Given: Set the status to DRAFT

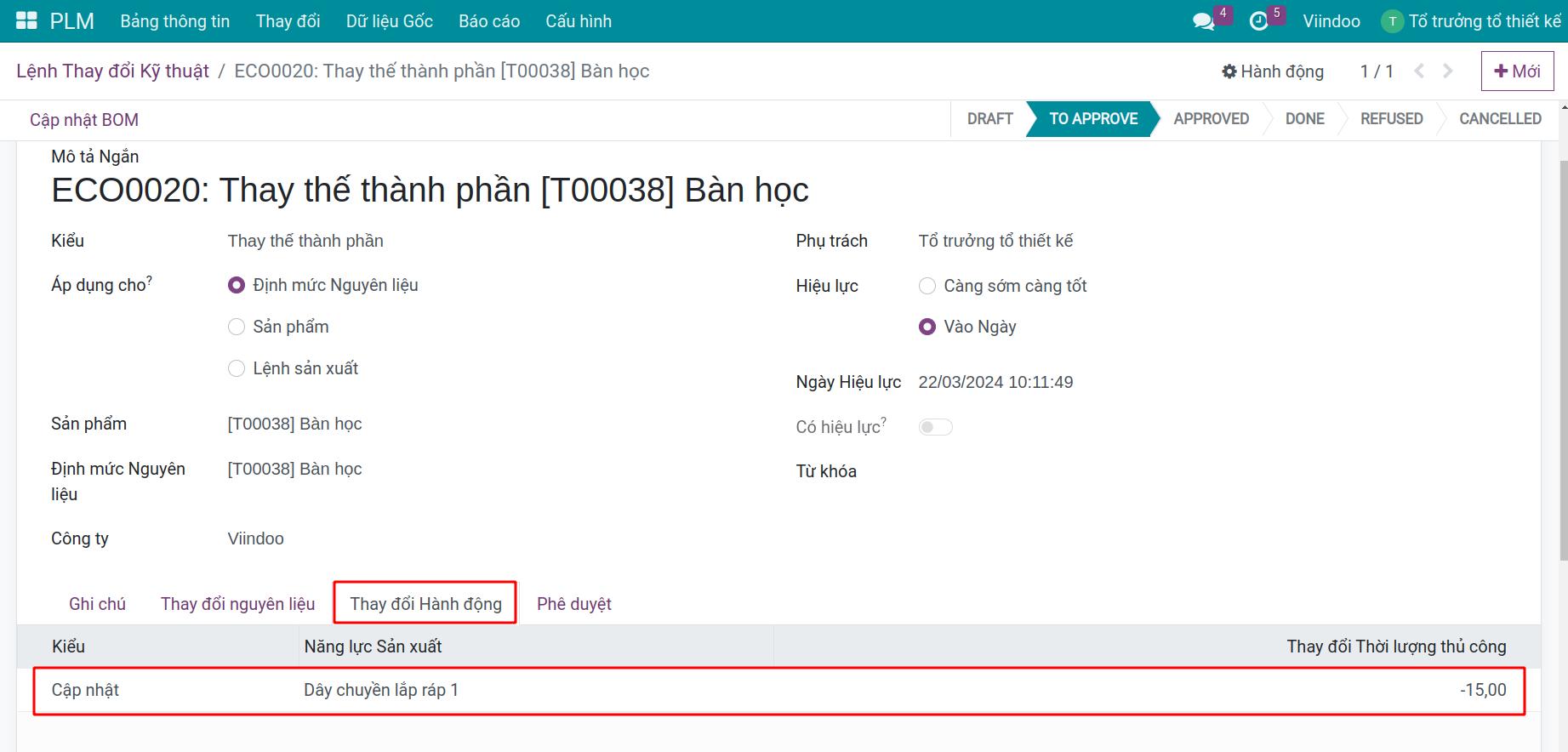Looking at the screenshot, I should coord(989,119).
